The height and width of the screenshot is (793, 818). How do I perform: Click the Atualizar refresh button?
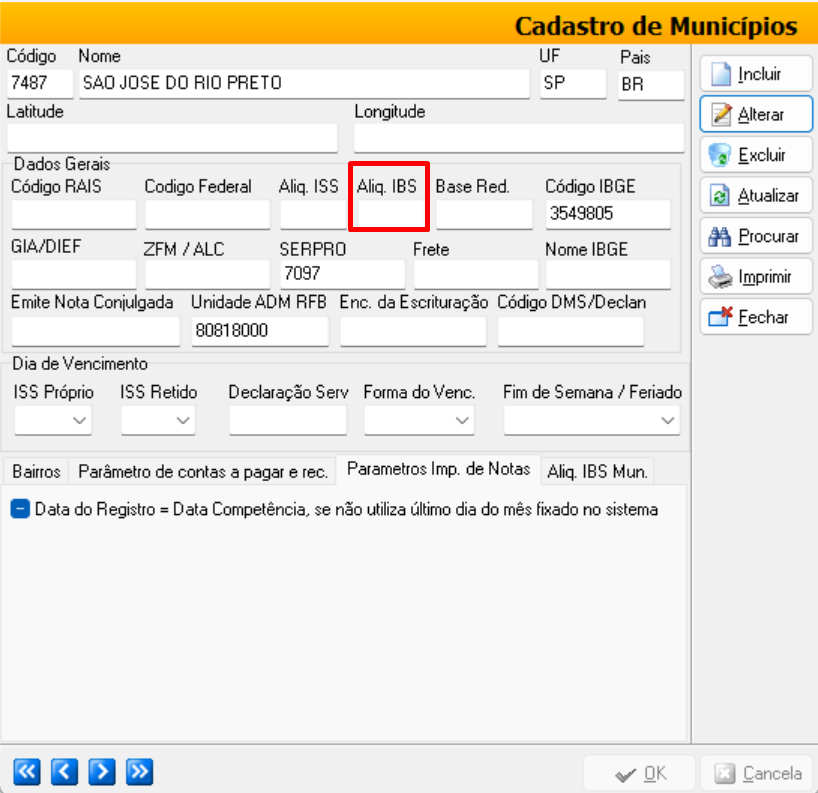tap(756, 196)
